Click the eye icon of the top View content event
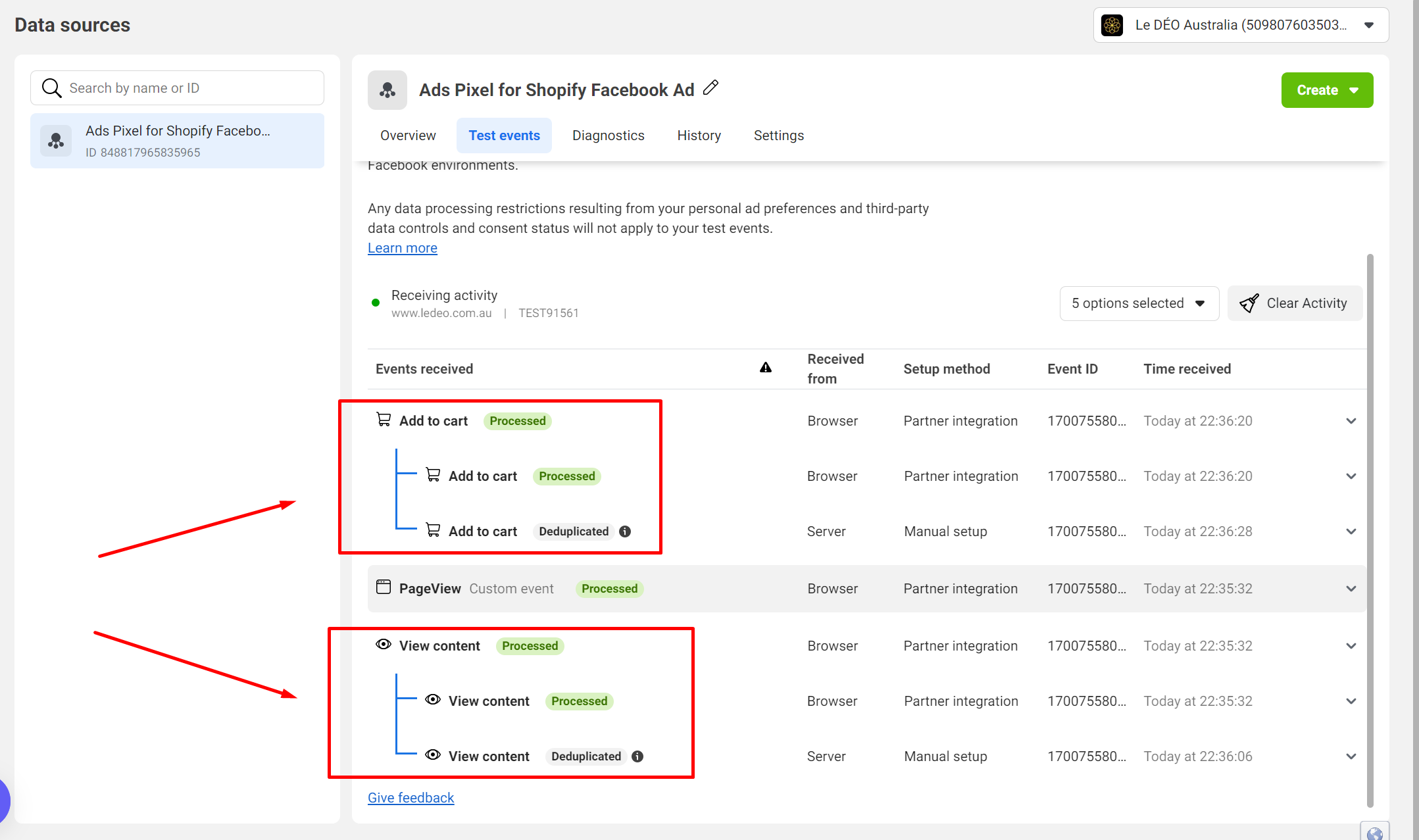The height and width of the screenshot is (840, 1419). pos(384,645)
